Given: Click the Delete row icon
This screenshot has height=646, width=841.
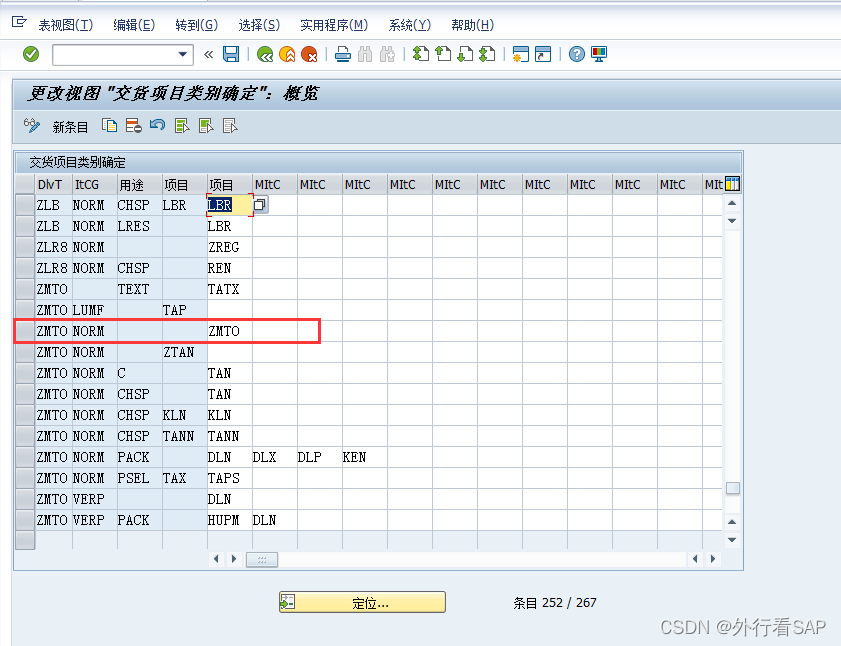Looking at the screenshot, I should (x=133, y=126).
